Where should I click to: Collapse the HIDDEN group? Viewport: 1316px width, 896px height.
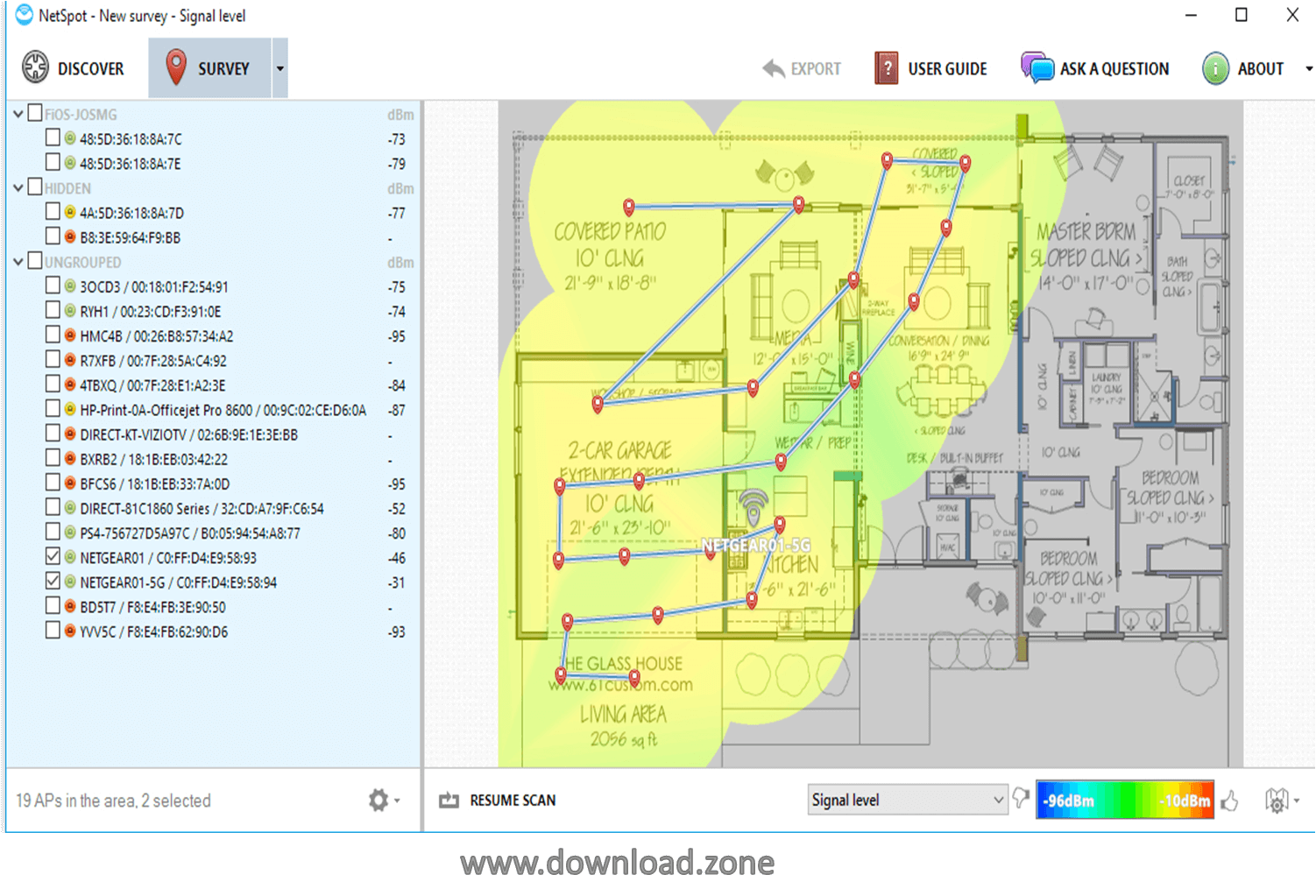18,187
